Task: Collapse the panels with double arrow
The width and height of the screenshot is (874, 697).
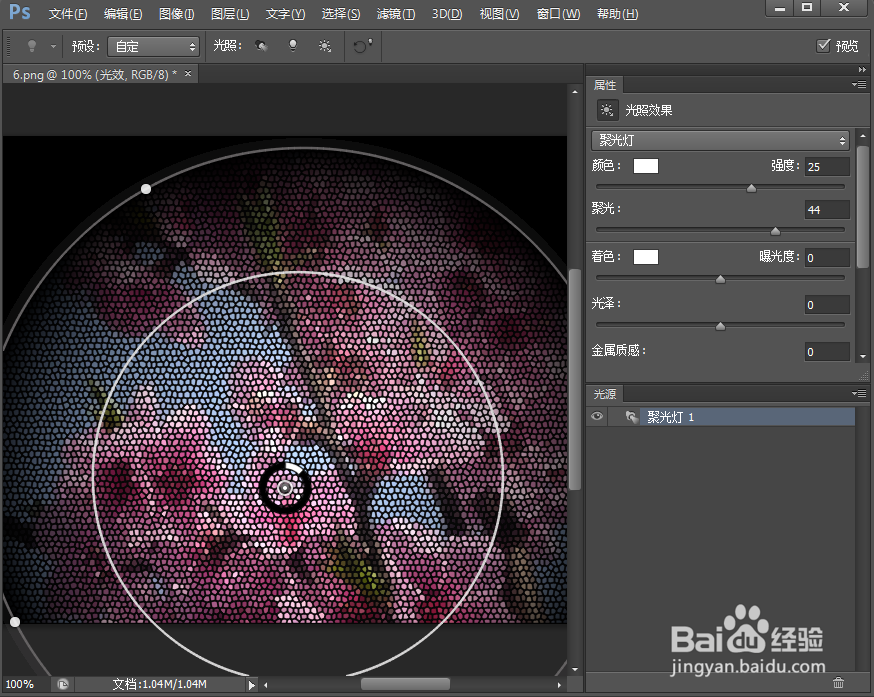Action: click(862, 70)
